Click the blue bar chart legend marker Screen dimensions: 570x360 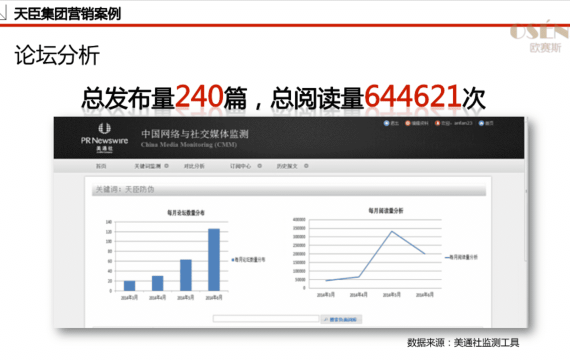tap(233, 260)
